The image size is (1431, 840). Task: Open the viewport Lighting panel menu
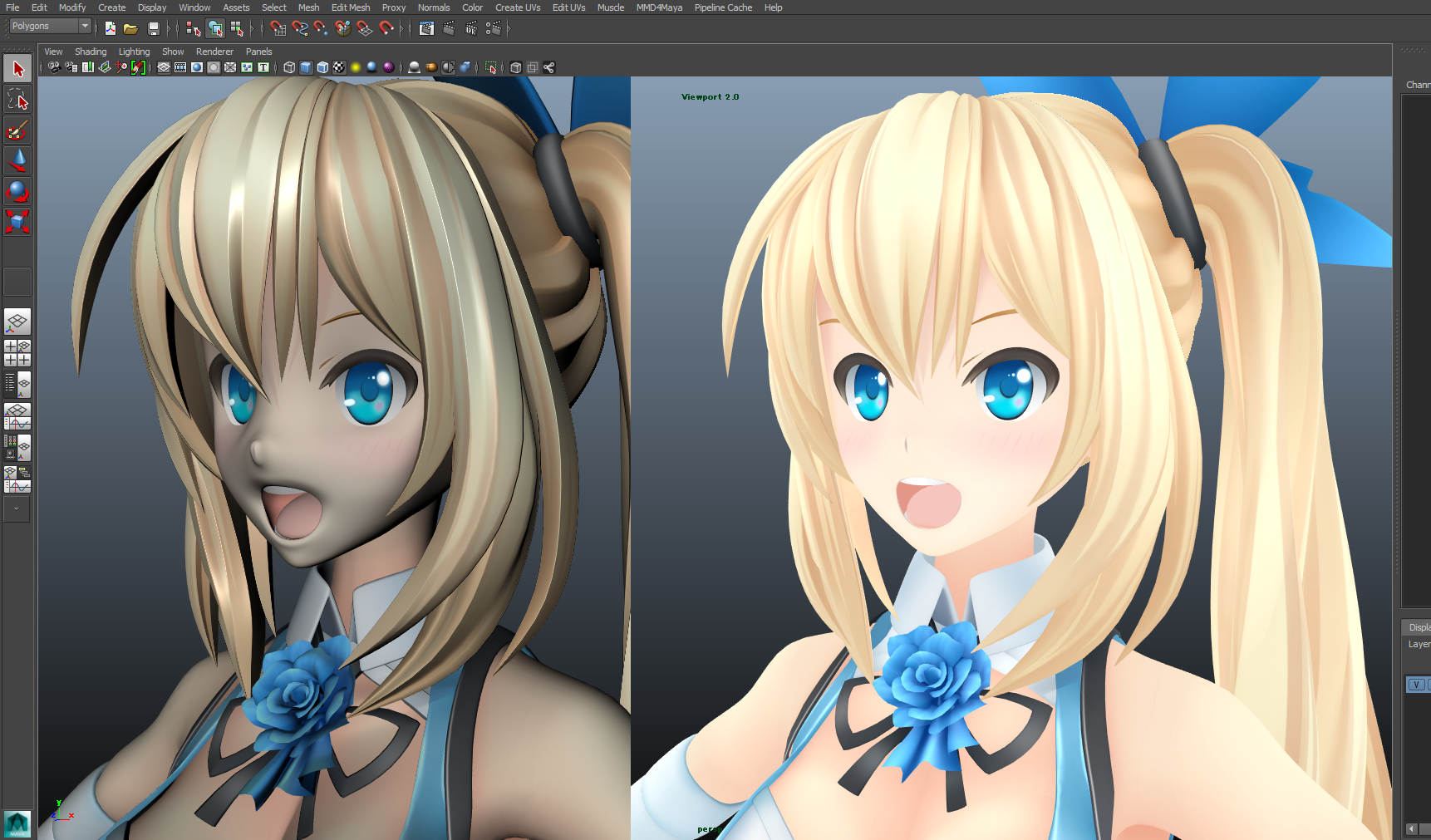coord(134,52)
